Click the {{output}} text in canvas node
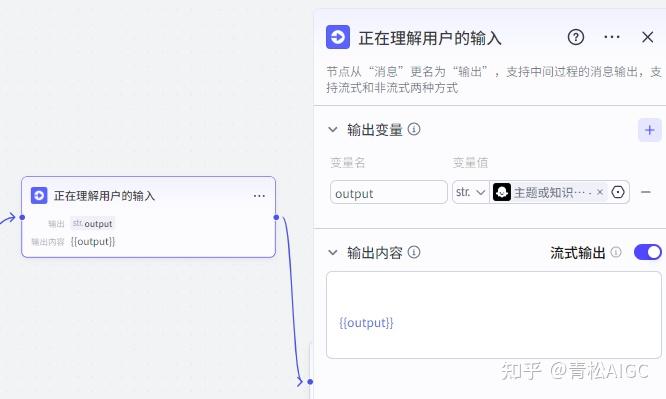Viewport: 666px width, 399px height. (93, 241)
